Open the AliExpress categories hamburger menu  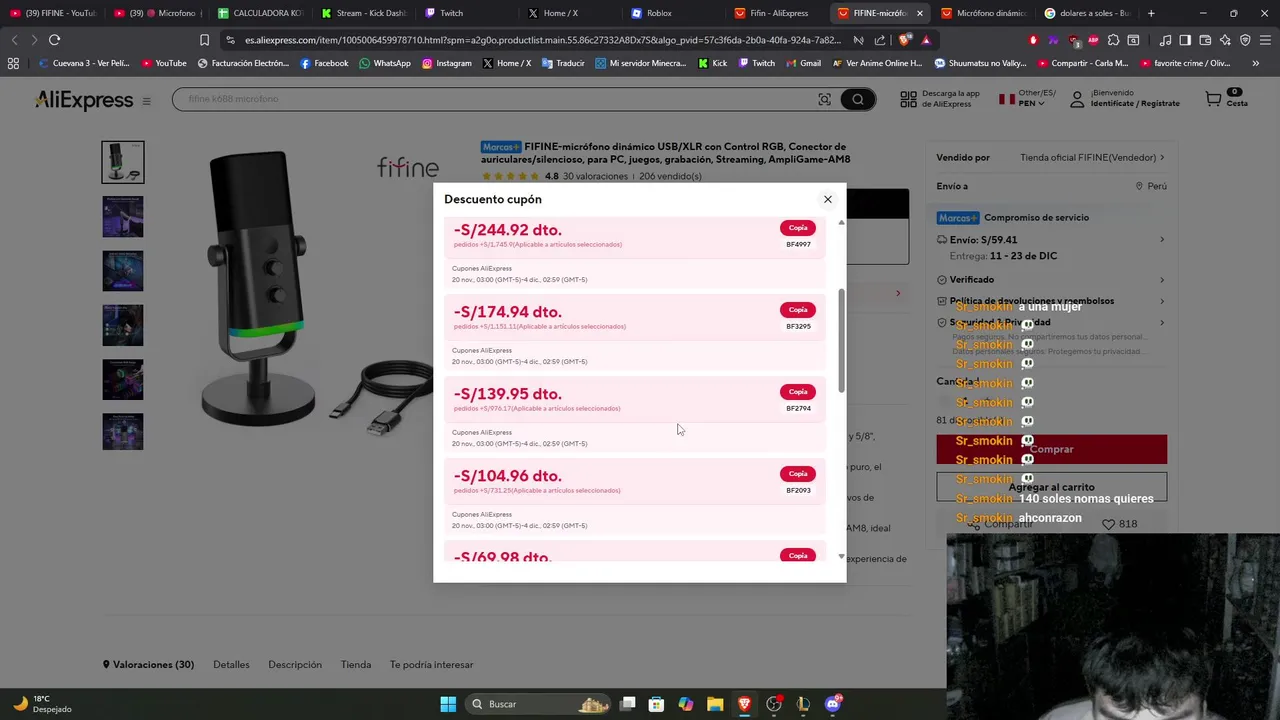146,101
